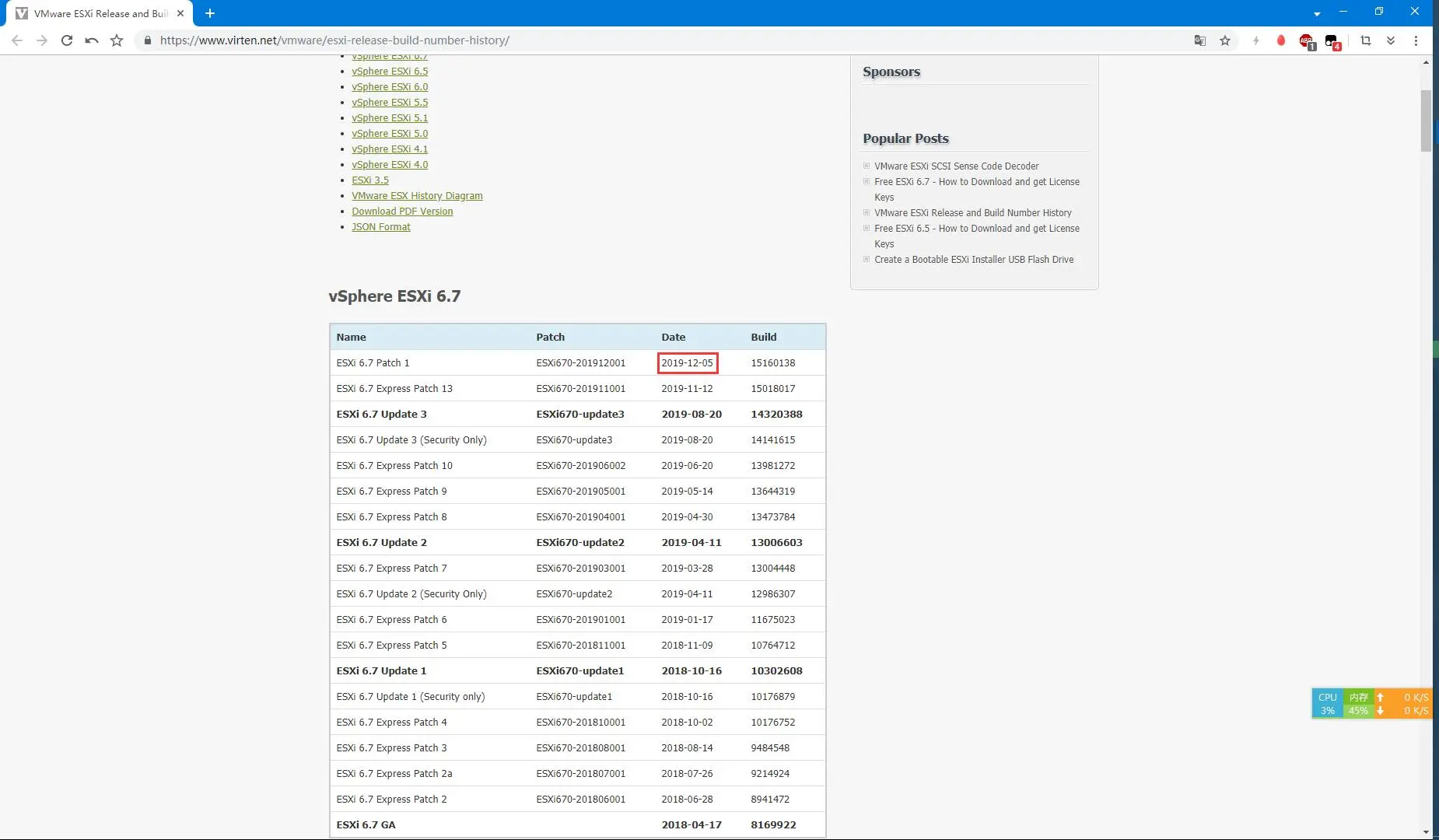Click the page vertical scrollbar thumb

(1425, 121)
